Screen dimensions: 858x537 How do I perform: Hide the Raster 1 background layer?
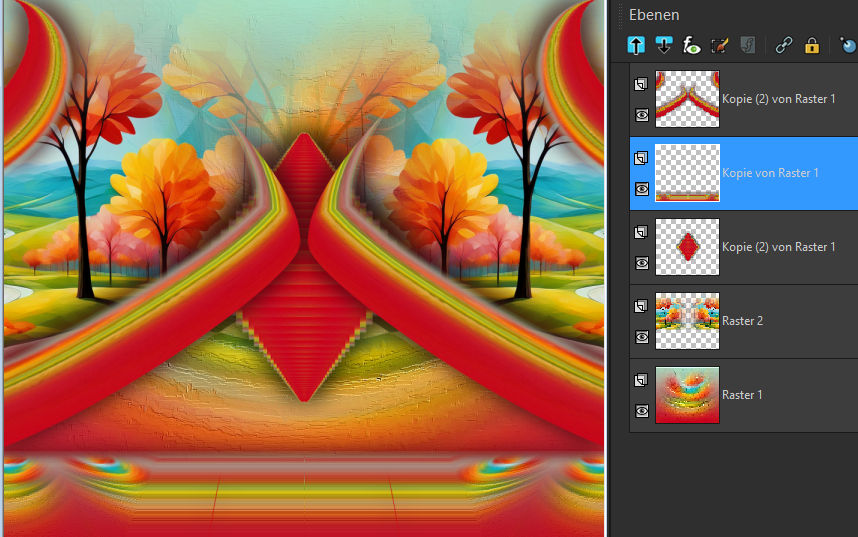tap(642, 411)
